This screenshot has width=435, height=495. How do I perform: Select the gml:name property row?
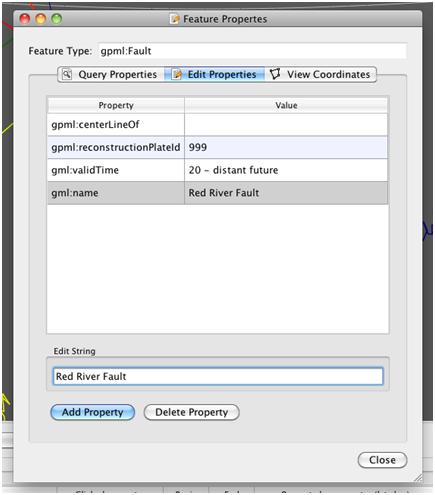[x=218, y=193]
